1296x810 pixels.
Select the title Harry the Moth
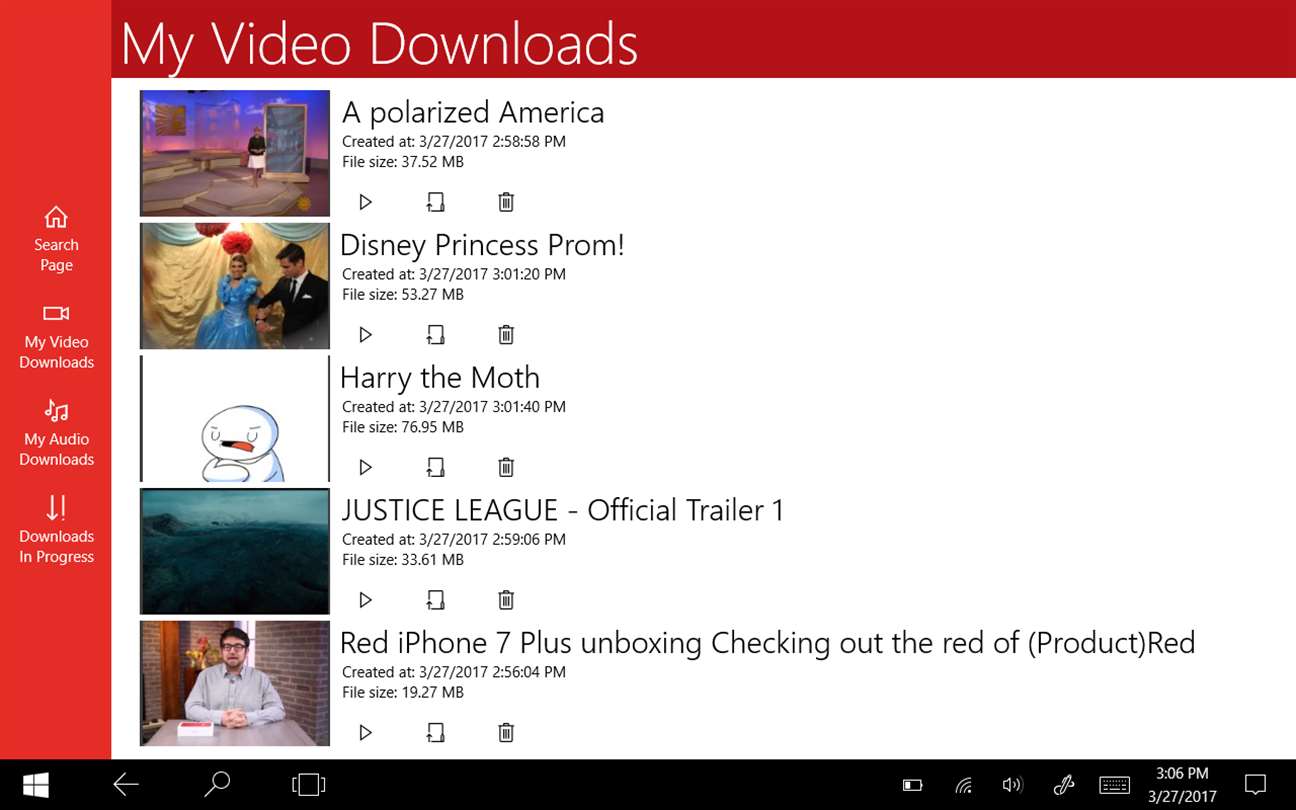(x=440, y=378)
